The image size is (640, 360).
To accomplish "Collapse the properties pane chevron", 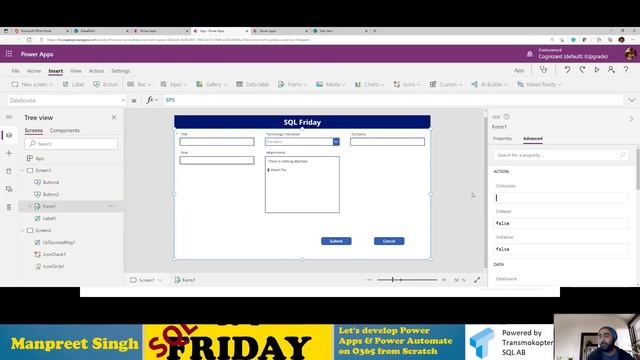I will (631, 119).
